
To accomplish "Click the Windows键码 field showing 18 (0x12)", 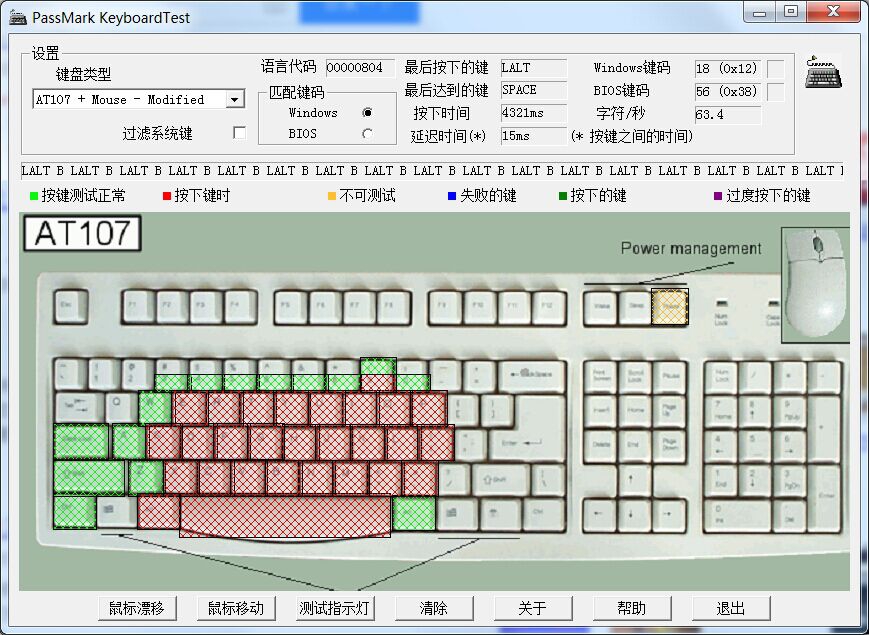I will coord(728,69).
